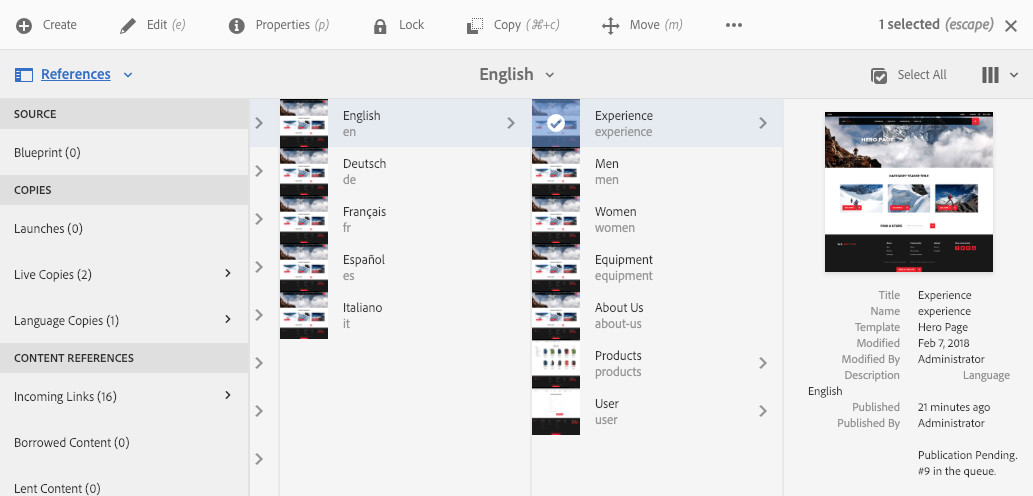Expand Language Copies (1) references
Image resolution: width=1033 pixels, height=496 pixels.
(x=227, y=319)
